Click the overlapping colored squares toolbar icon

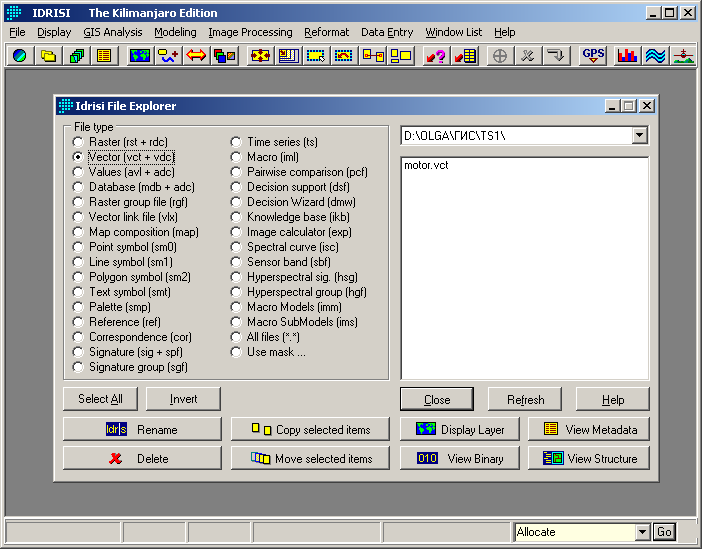[224, 56]
